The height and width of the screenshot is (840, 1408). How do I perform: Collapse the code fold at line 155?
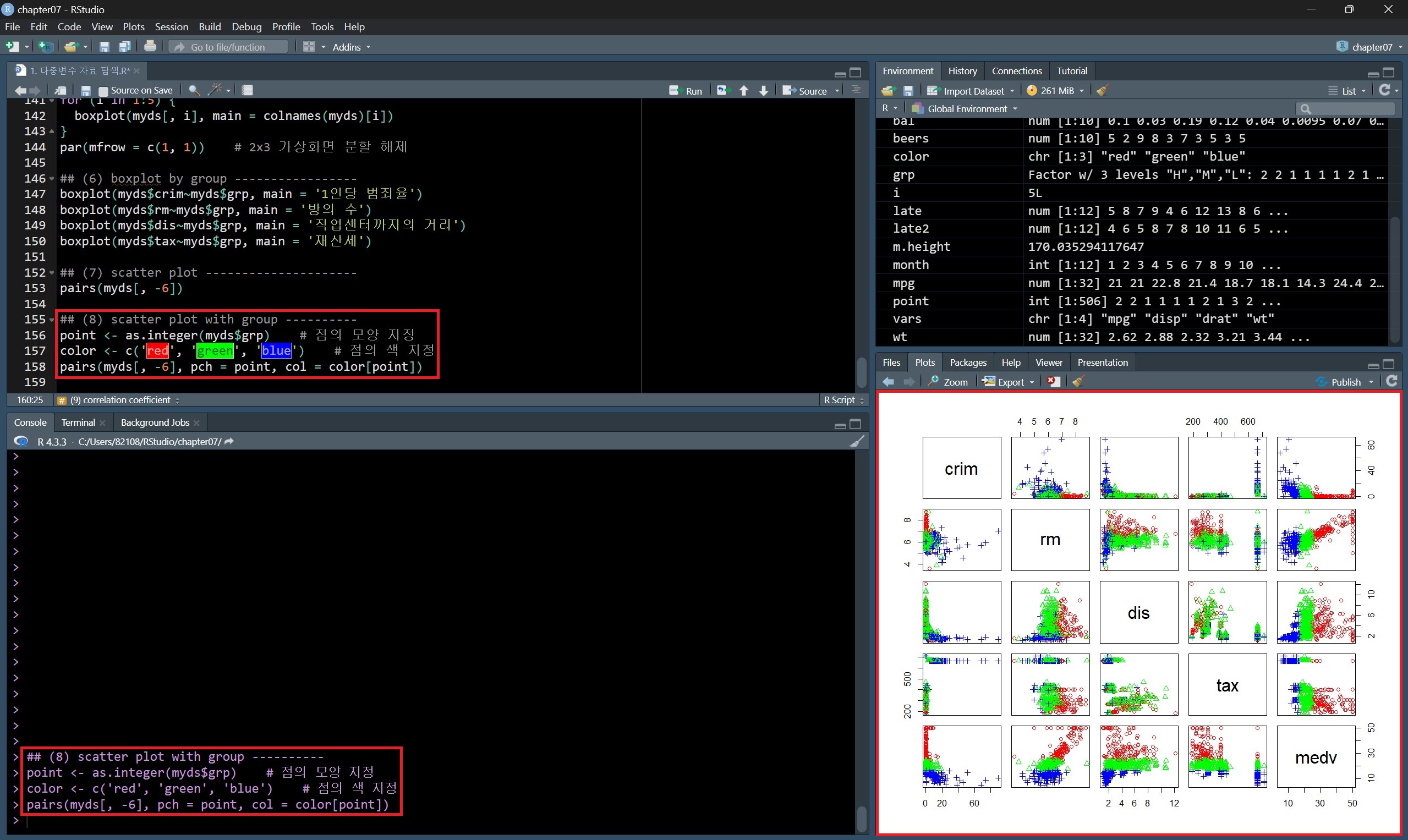point(52,320)
